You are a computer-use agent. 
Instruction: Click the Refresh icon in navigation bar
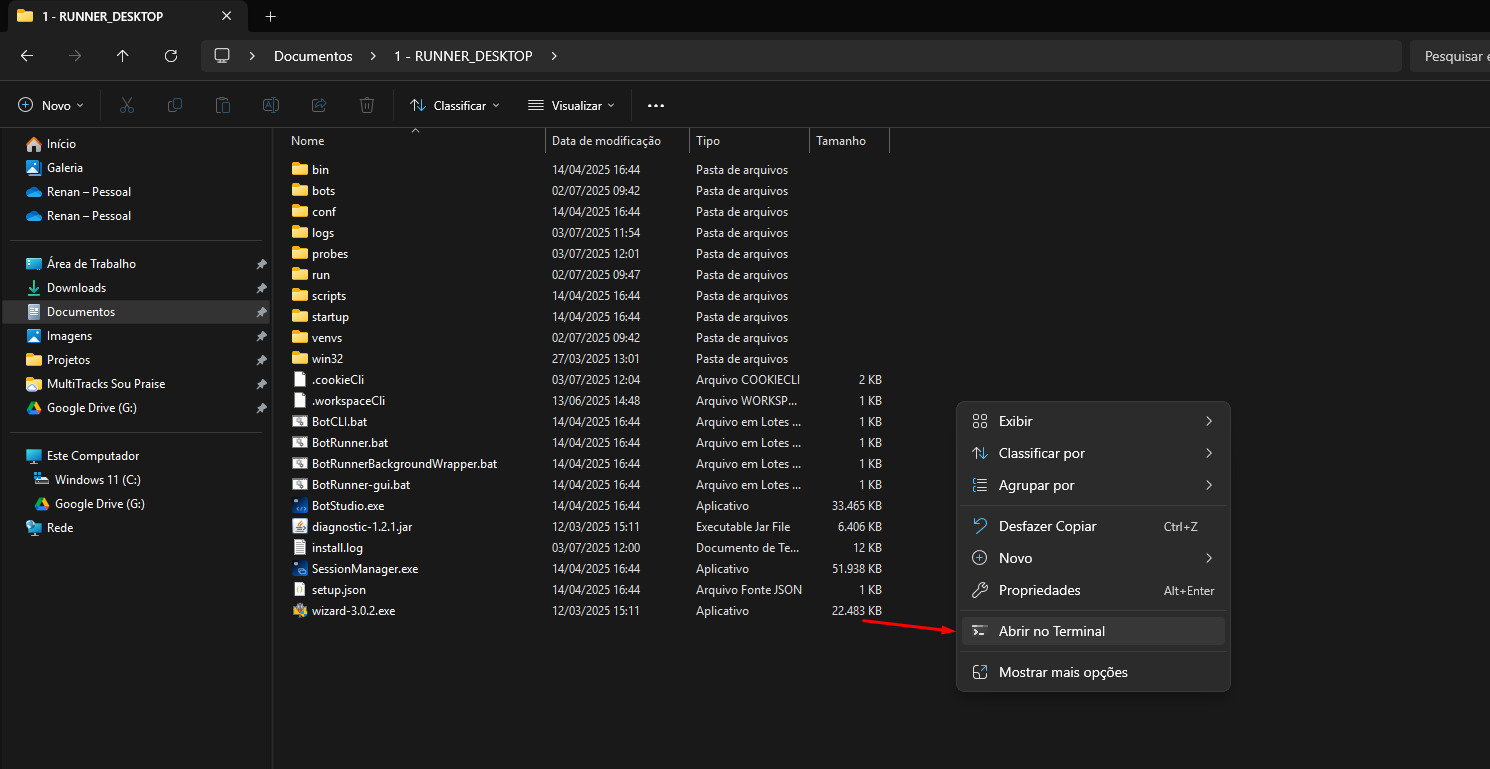coord(171,56)
